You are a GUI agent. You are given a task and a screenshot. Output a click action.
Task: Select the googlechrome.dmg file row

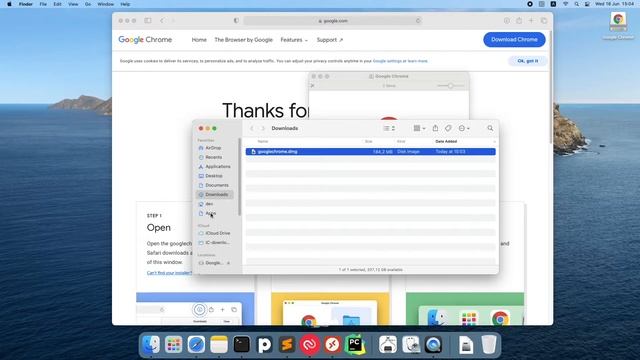click(x=371, y=151)
